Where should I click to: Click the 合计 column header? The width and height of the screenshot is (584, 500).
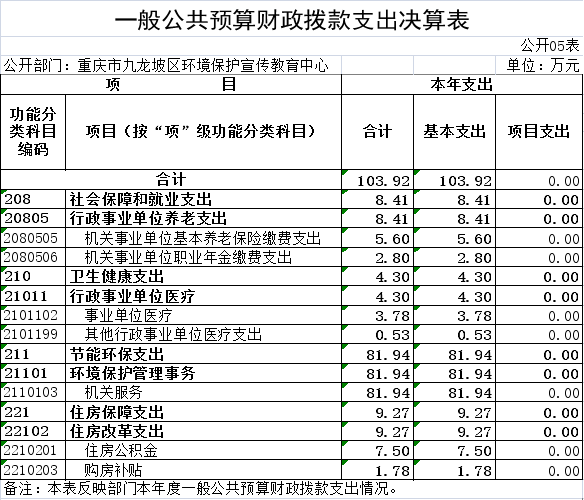(x=377, y=132)
